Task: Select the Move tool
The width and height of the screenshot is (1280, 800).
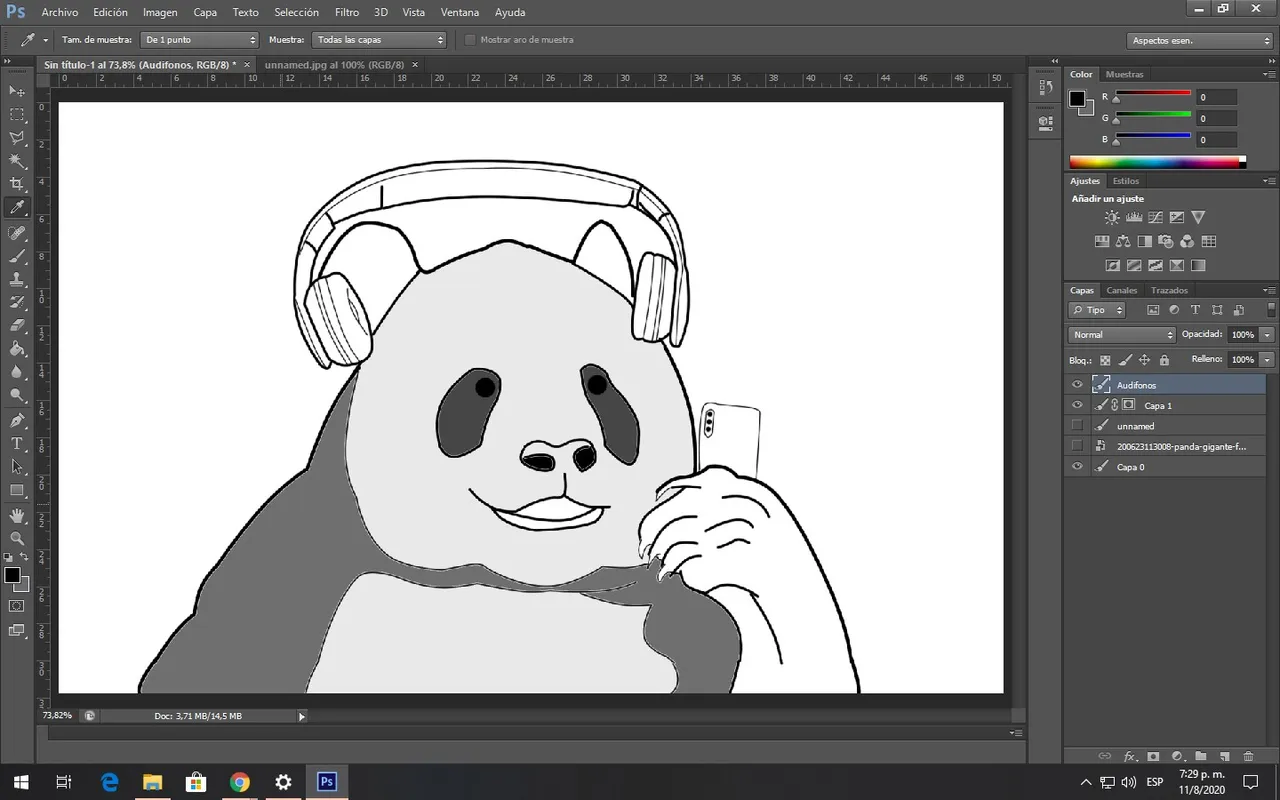Action: [17, 91]
